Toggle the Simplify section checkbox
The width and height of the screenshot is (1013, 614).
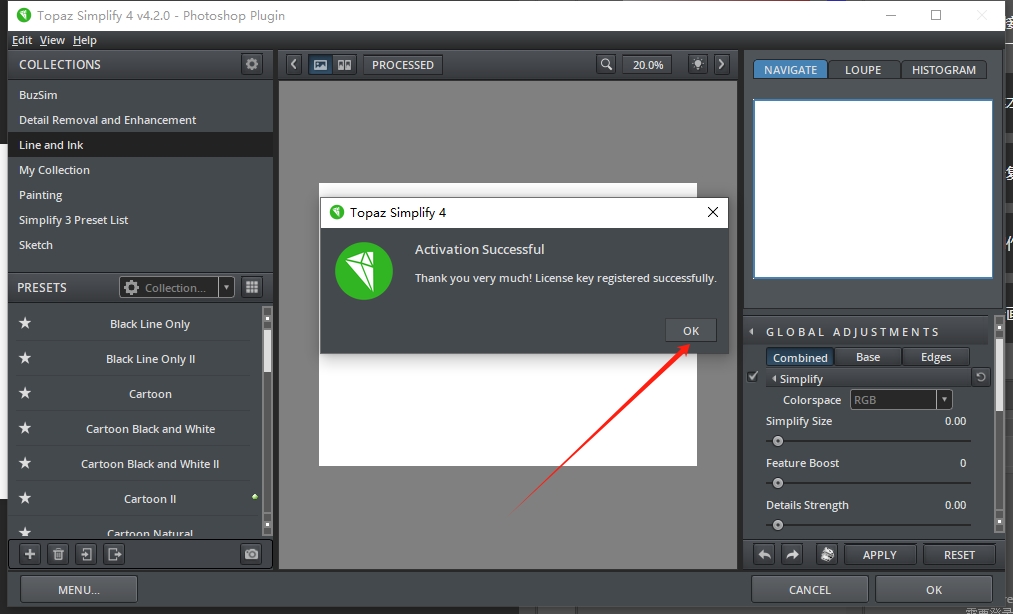[x=753, y=376]
